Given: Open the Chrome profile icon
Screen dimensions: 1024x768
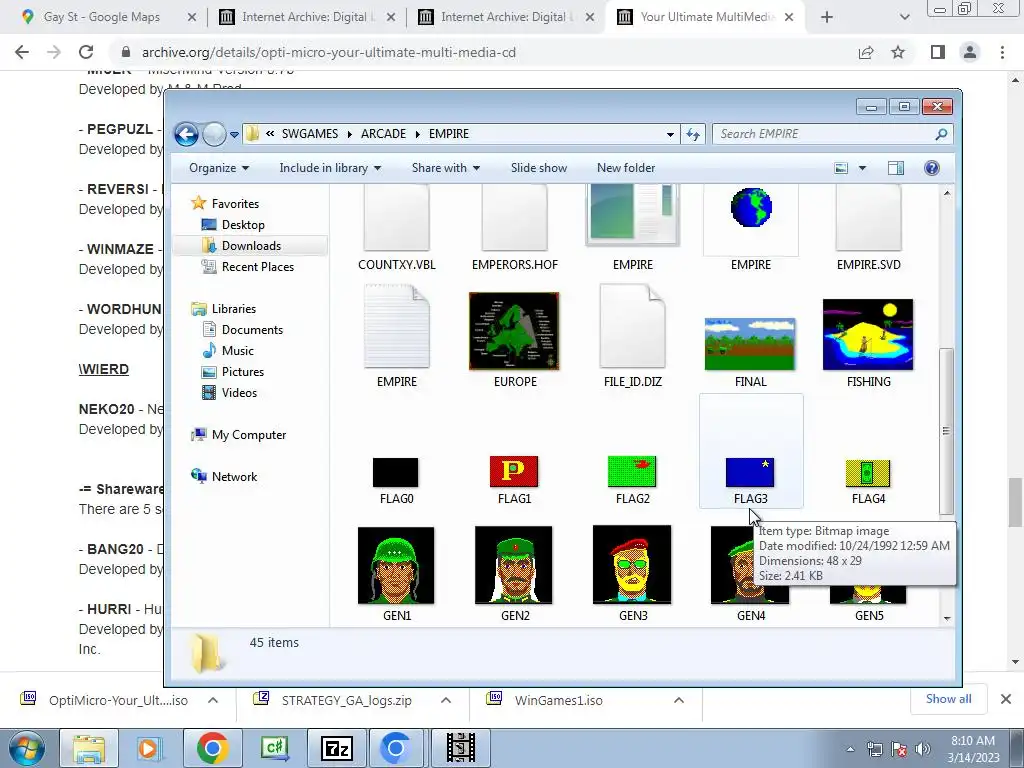Looking at the screenshot, I should pos(970,52).
